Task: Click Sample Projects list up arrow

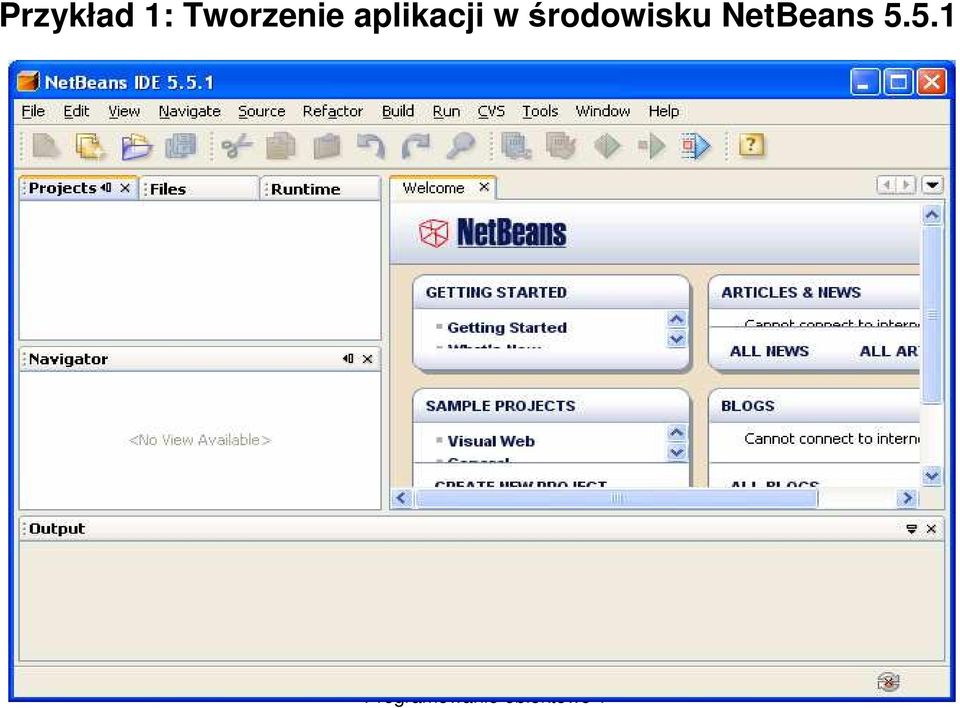Action: (x=677, y=433)
